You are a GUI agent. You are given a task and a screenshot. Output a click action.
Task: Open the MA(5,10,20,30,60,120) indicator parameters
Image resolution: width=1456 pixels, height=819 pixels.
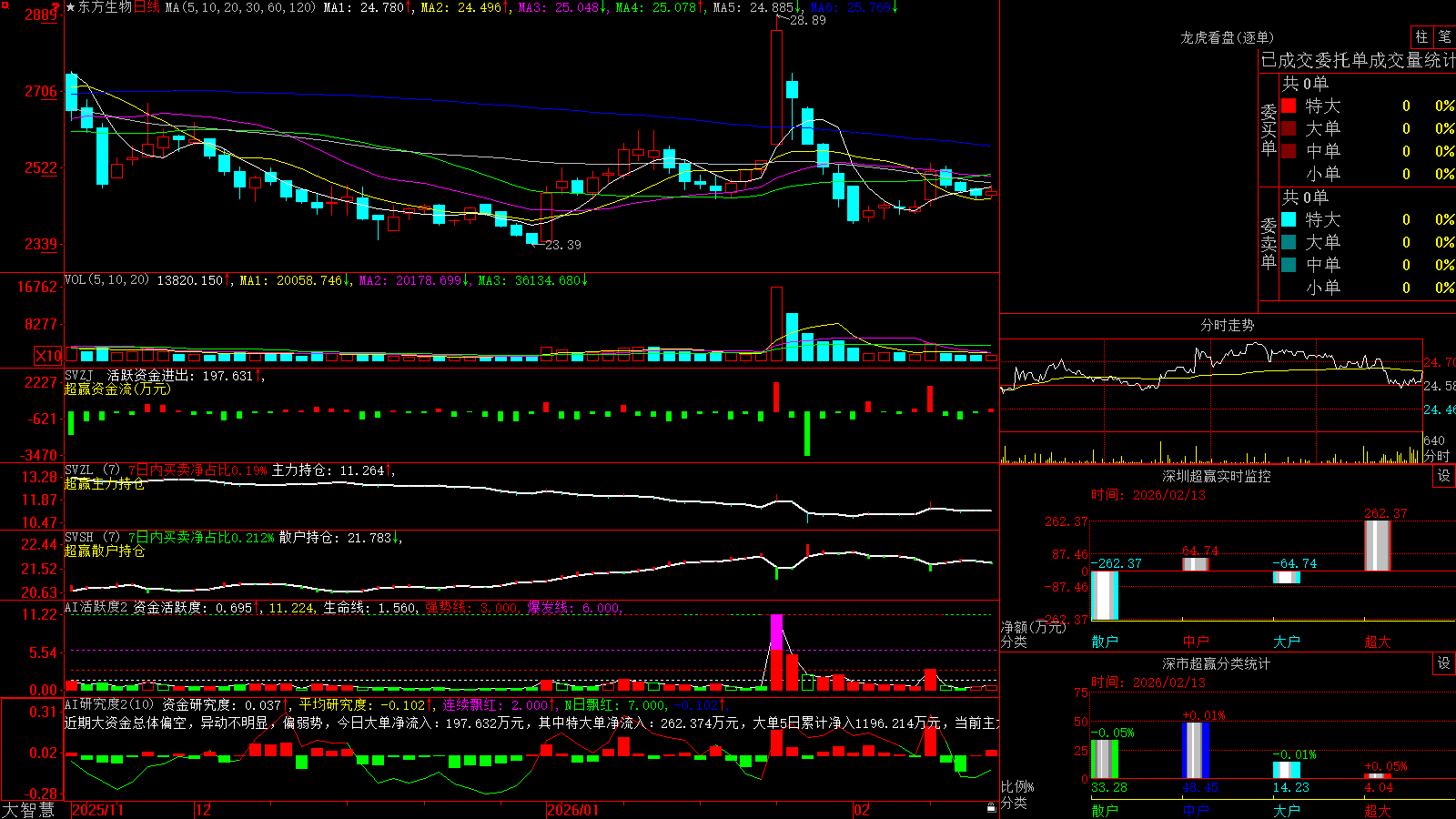[x=240, y=7]
